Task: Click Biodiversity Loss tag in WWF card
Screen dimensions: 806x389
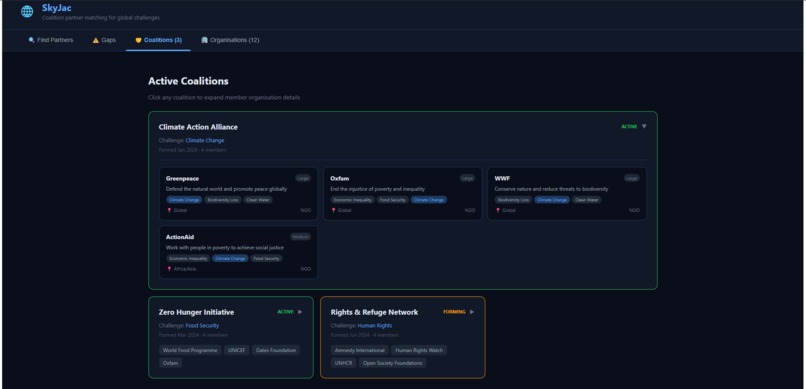Action: (x=514, y=200)
